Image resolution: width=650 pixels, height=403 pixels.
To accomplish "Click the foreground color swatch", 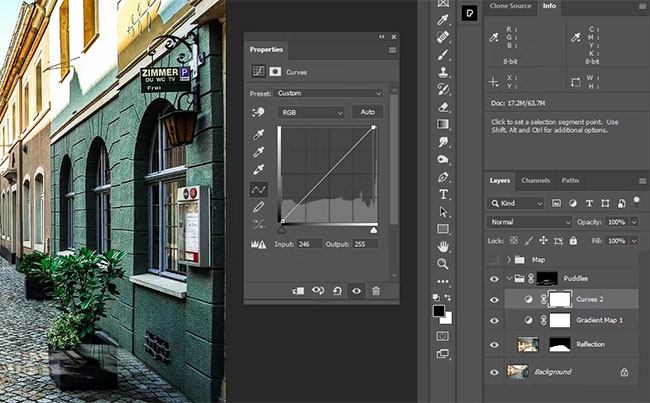I will 439,313.
